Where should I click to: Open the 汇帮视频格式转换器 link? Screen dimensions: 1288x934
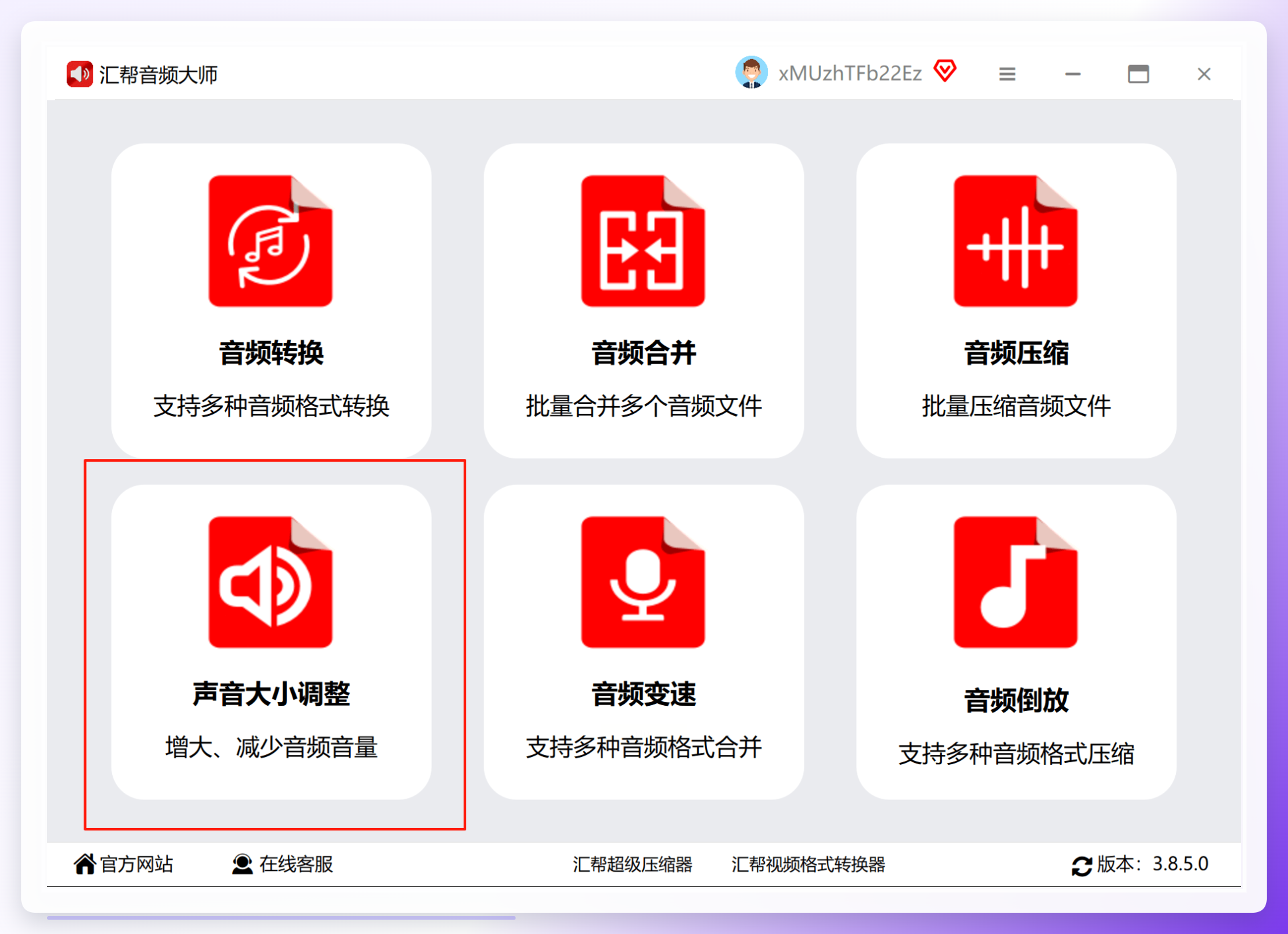(x=808, y=864)
